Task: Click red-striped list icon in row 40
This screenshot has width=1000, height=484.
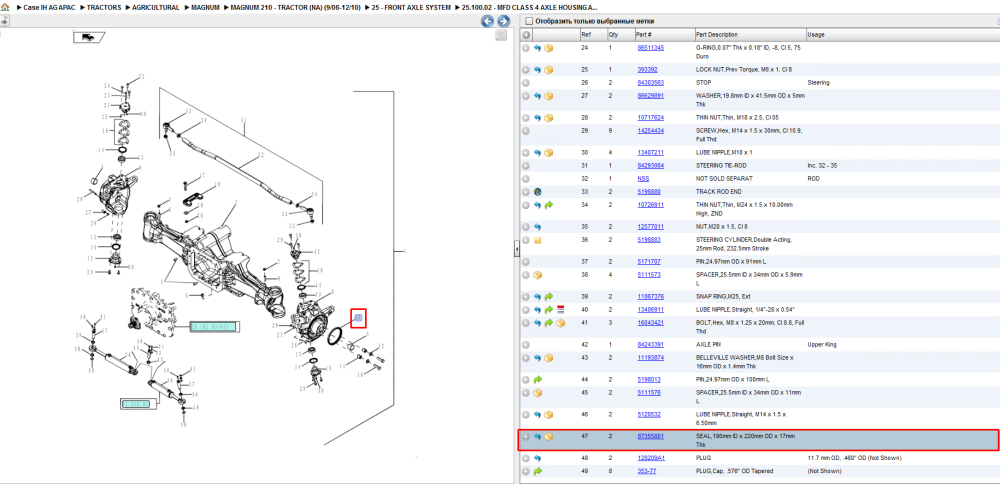Action: tap(561, 310)
